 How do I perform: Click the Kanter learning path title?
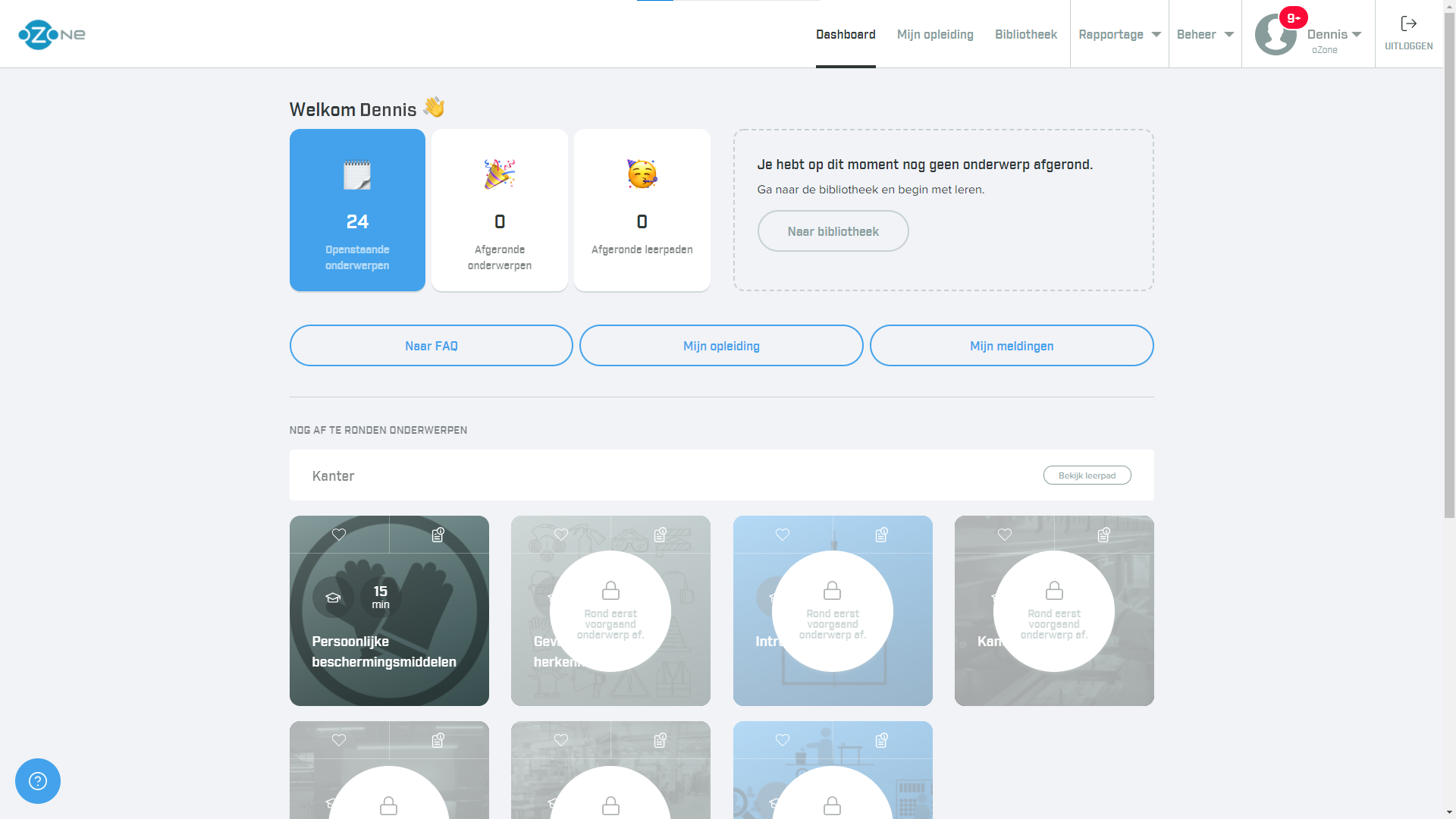click(333, 475)
